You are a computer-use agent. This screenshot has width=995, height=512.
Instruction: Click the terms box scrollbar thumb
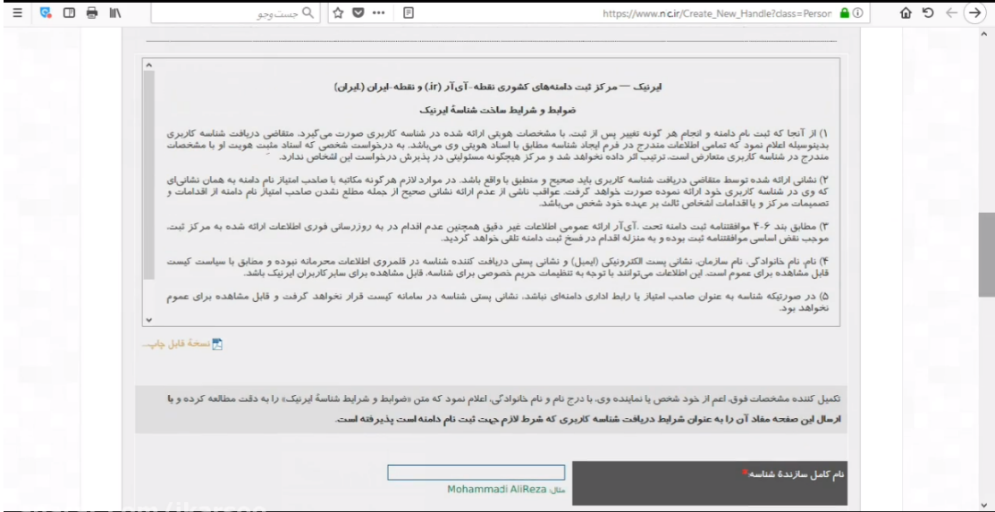tap(148, 174)
